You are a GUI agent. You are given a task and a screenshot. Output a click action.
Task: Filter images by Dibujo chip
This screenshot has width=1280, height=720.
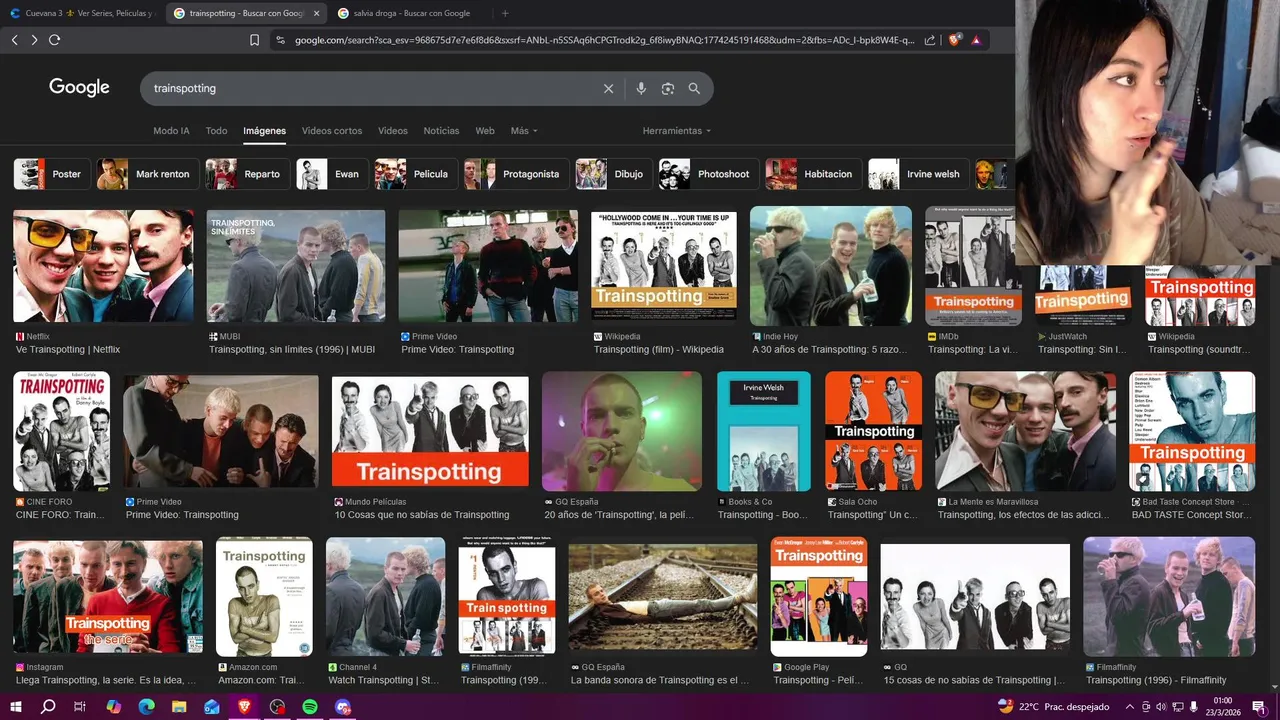[x=613, y=174]
